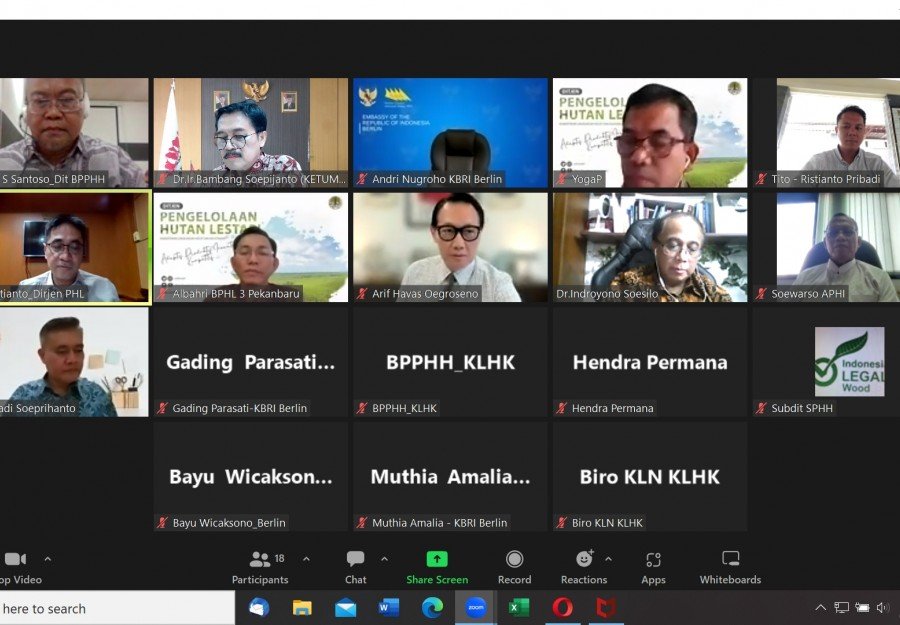Open the Chat panel

355,567
